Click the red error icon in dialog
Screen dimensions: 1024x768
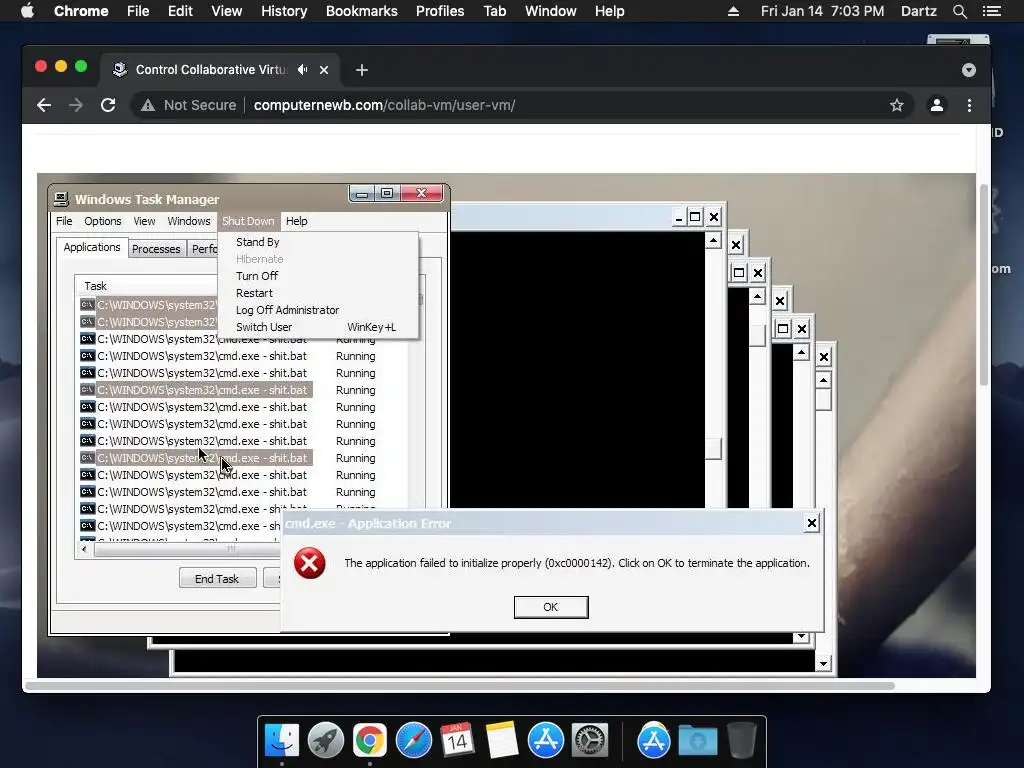[x=310, y=563]
